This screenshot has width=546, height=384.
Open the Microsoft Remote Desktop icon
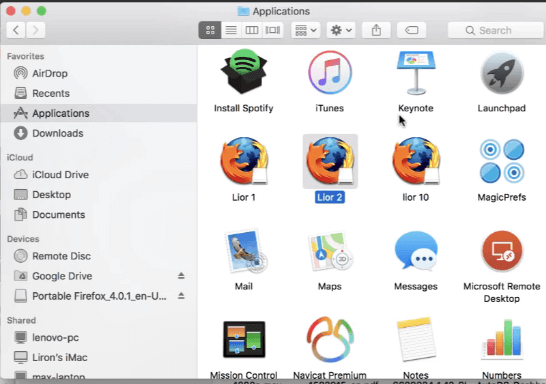tap(502, 251)
